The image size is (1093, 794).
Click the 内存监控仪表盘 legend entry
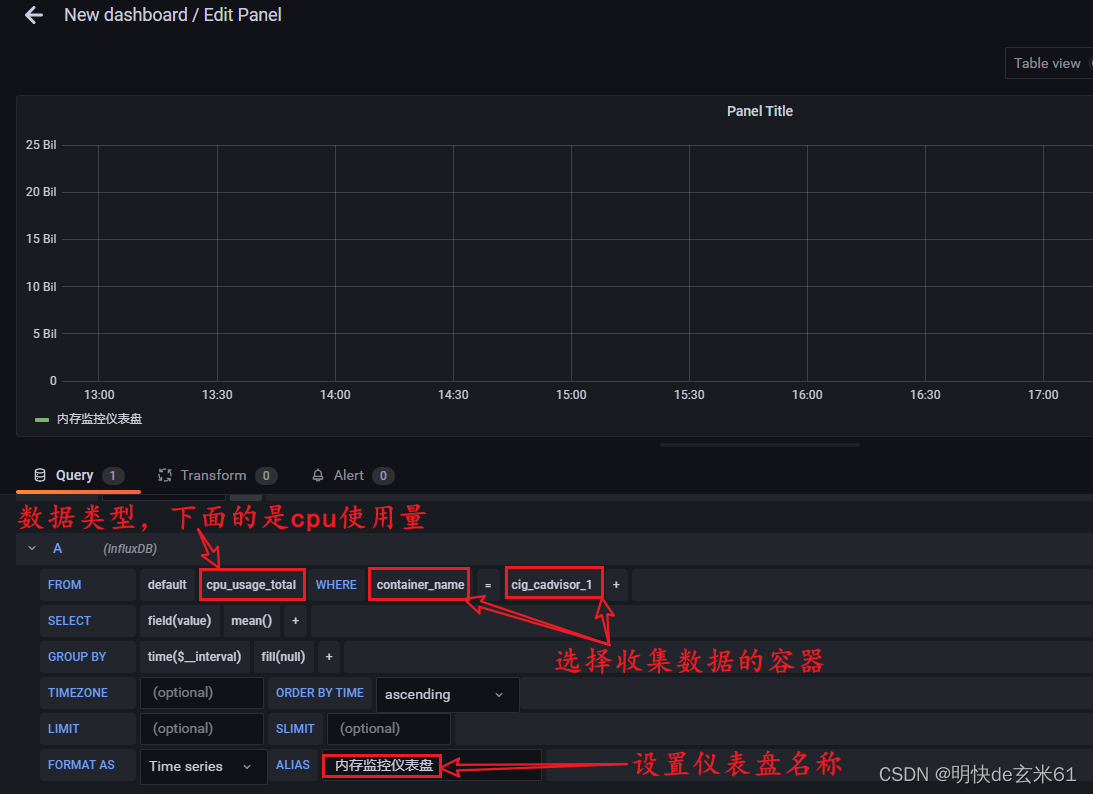point(99,419)
